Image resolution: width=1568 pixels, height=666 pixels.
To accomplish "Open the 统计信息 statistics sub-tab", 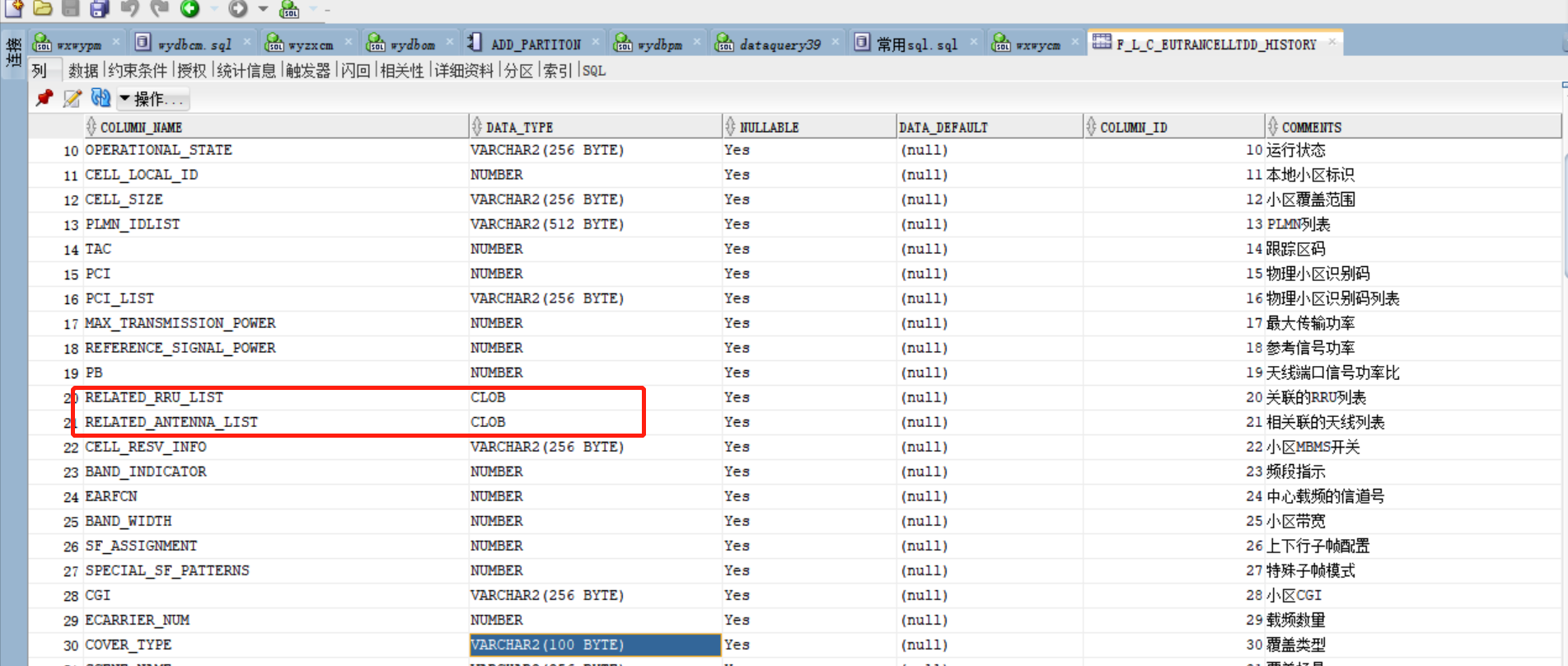I will tap(246, 71).
